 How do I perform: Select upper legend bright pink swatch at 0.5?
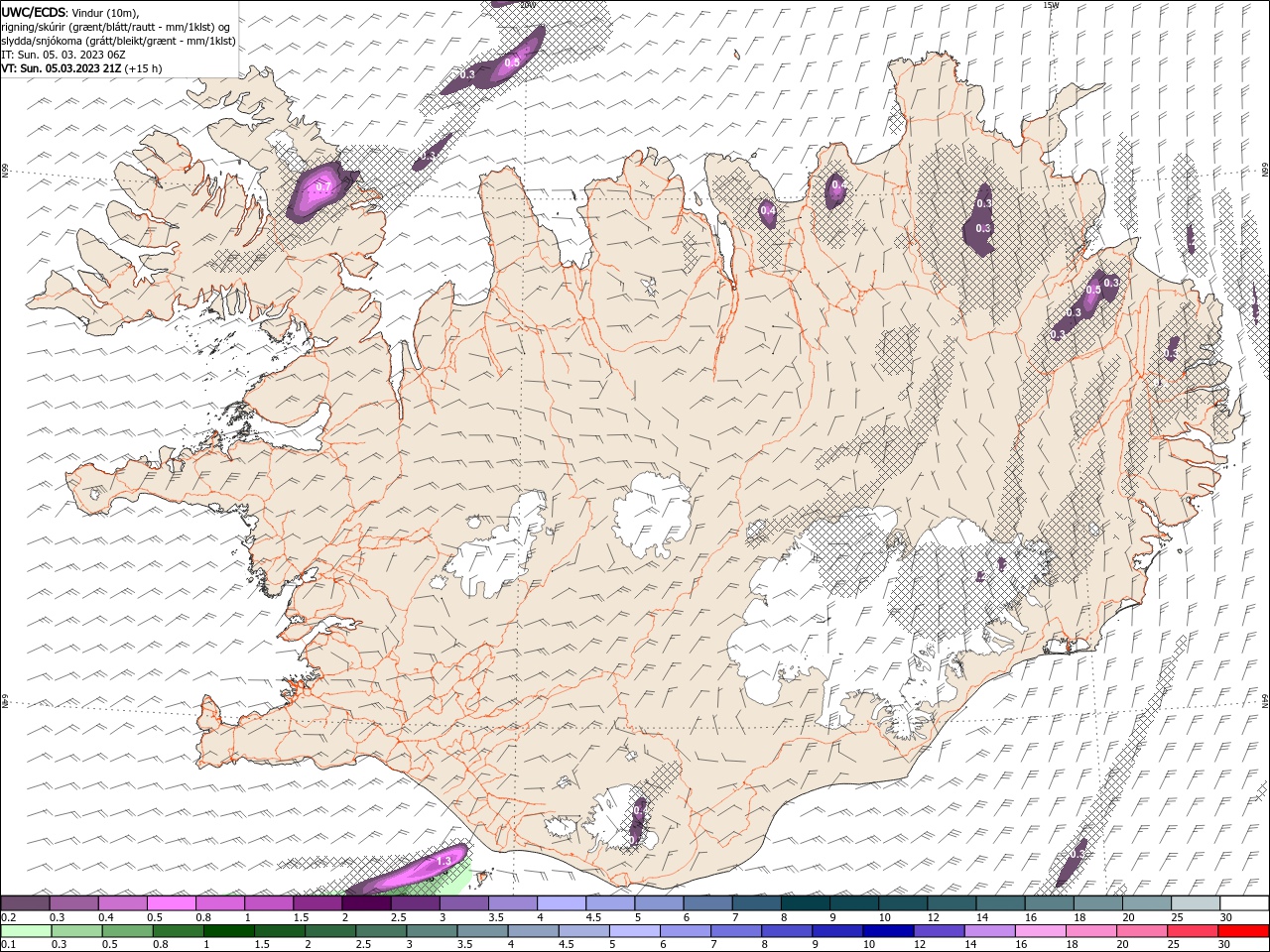[171, 903]
